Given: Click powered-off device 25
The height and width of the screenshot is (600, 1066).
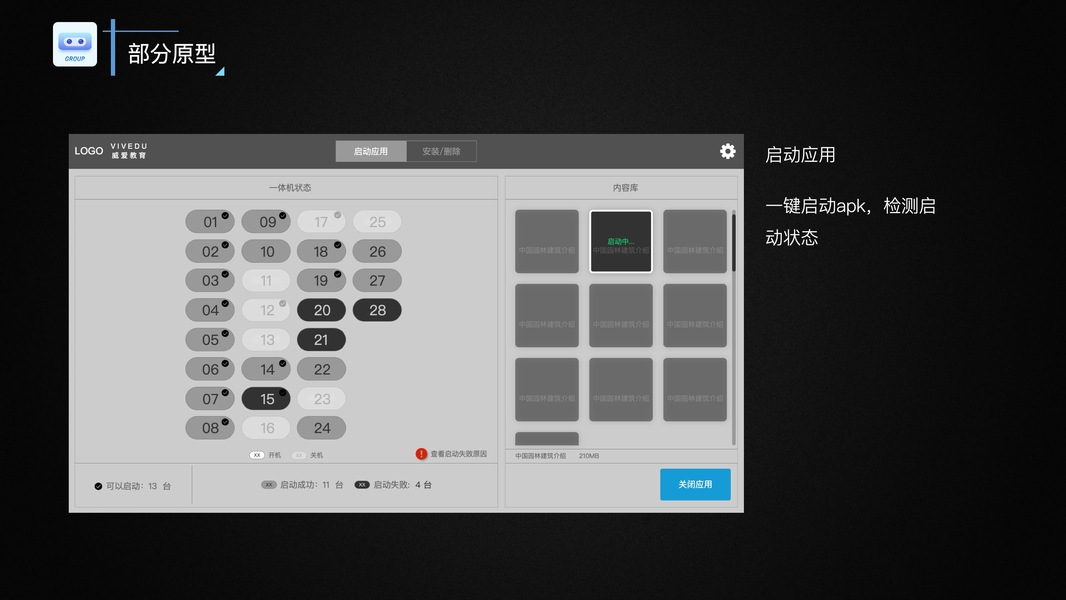Looking at the screenshot, I should [x=377, y=222].
